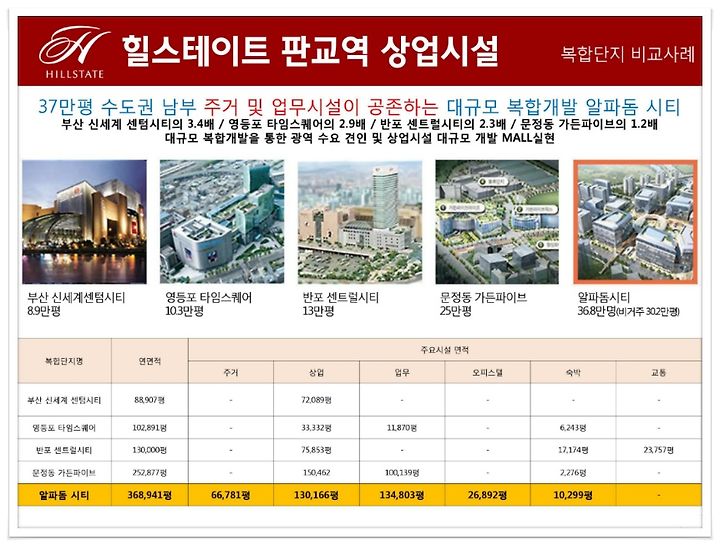This screenshot has width=720, height=545.
Task: Click the cell '75,853평'
Action: (316, 450)
